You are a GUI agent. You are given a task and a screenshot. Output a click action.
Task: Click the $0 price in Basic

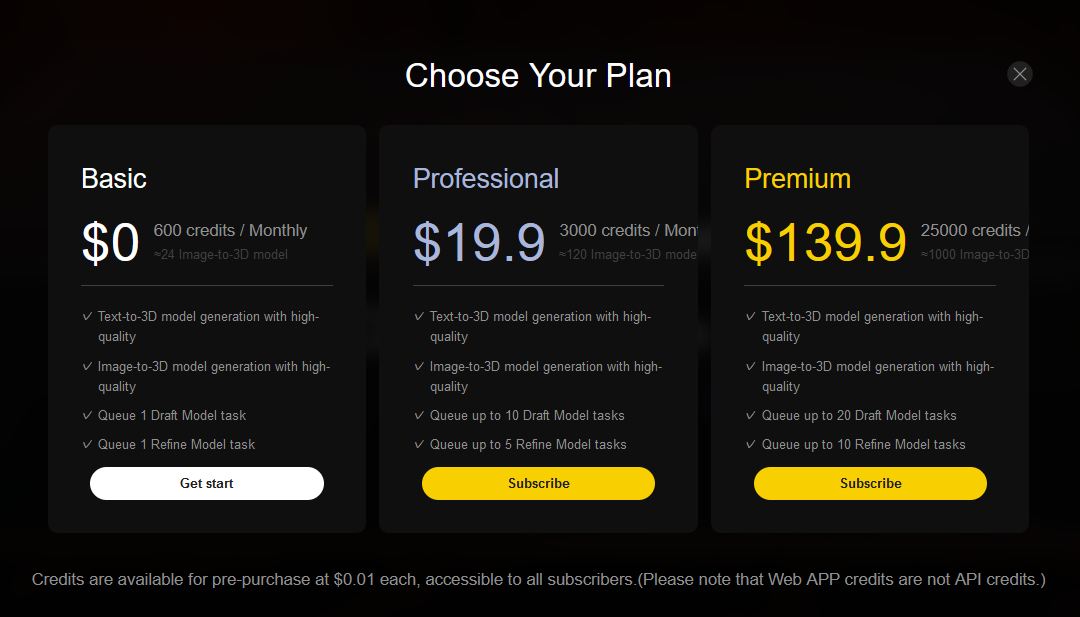point(110,243)
